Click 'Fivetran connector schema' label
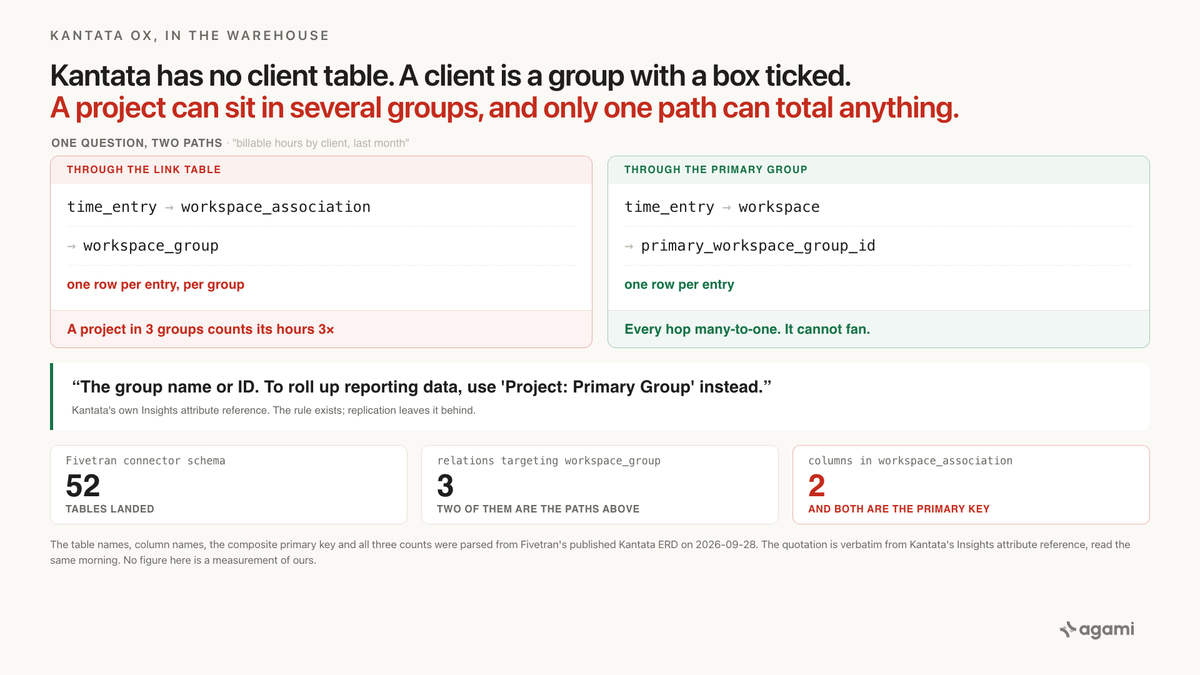 (145, 461)
